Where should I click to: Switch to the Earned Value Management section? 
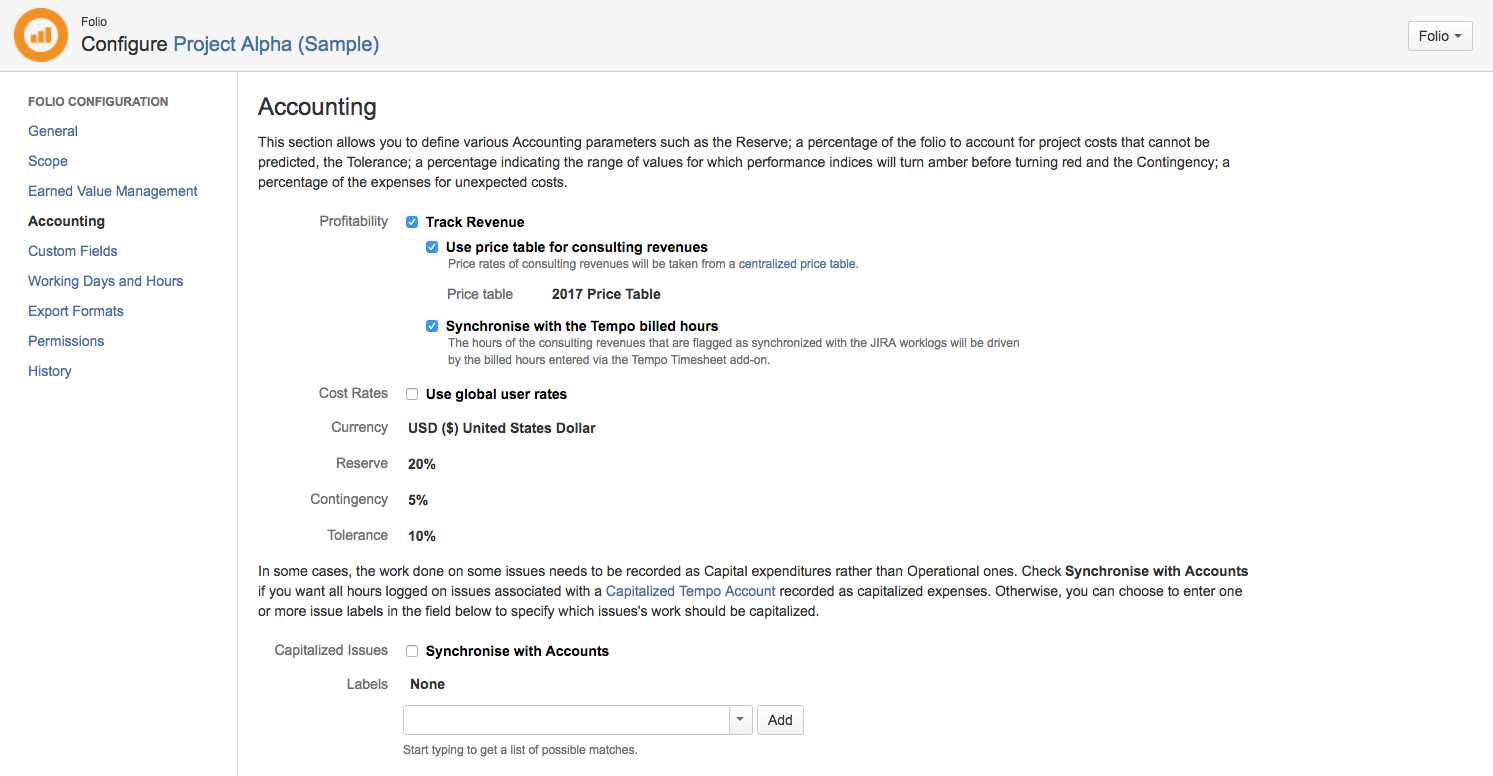coord(112,190)
